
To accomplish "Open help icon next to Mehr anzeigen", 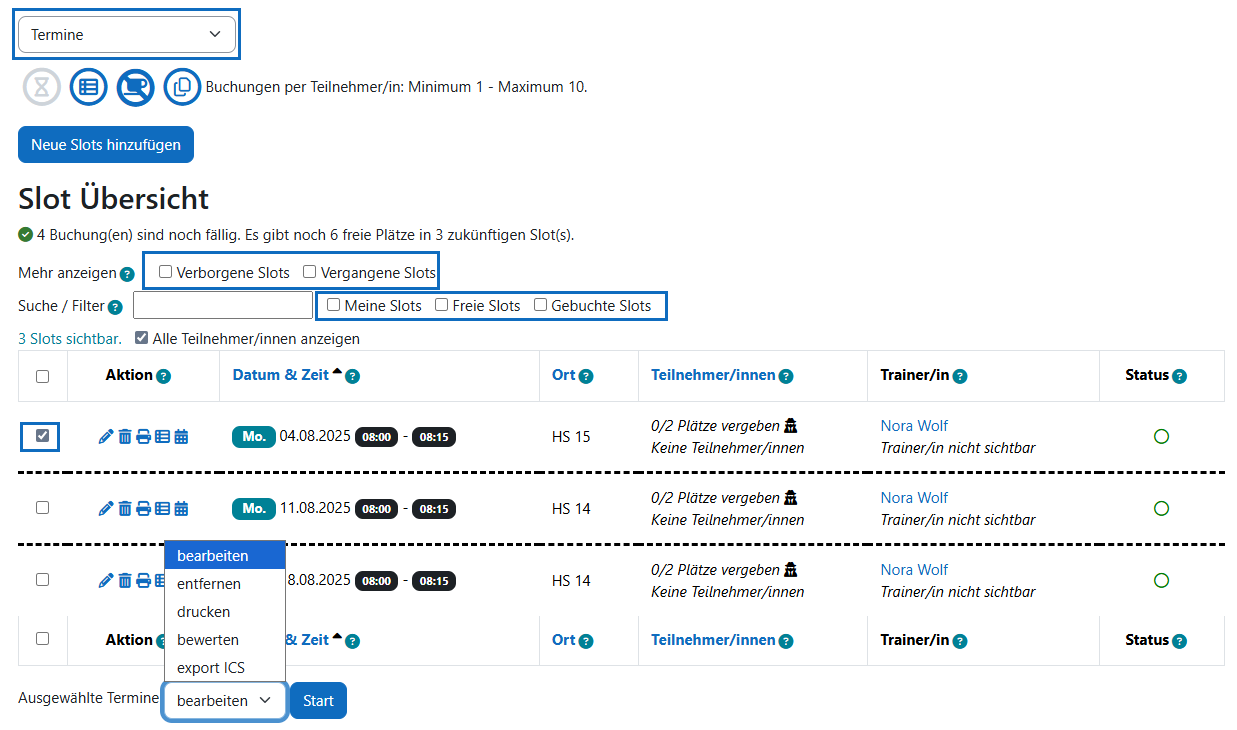I will 127,274.
